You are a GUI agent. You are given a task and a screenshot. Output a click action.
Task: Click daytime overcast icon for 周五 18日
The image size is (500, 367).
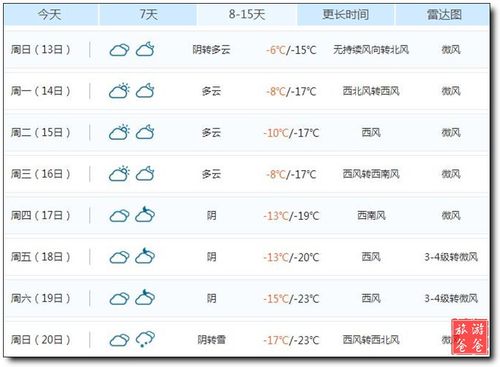coord(119,257)
